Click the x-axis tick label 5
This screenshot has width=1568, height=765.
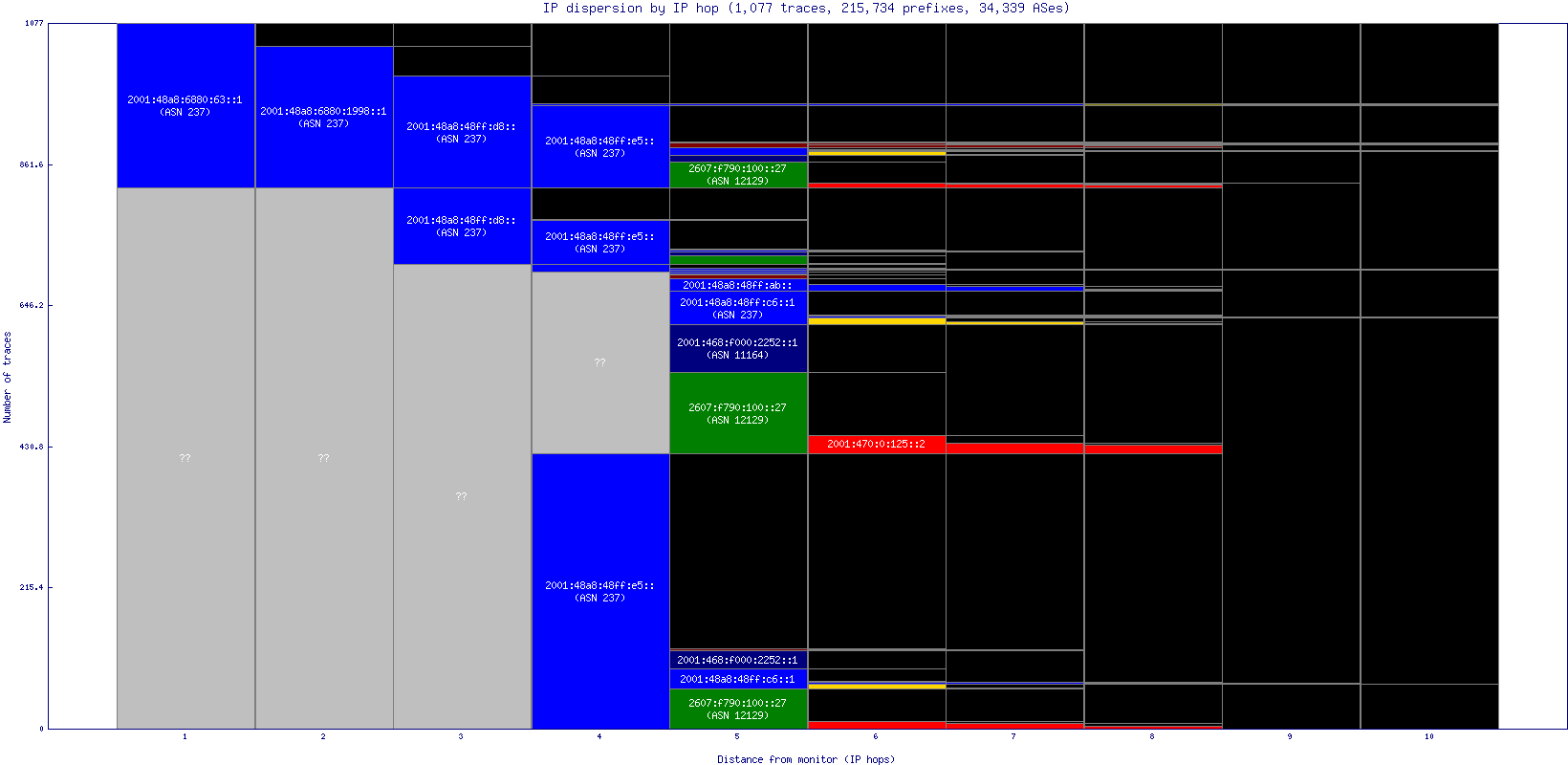coord(737,736)
